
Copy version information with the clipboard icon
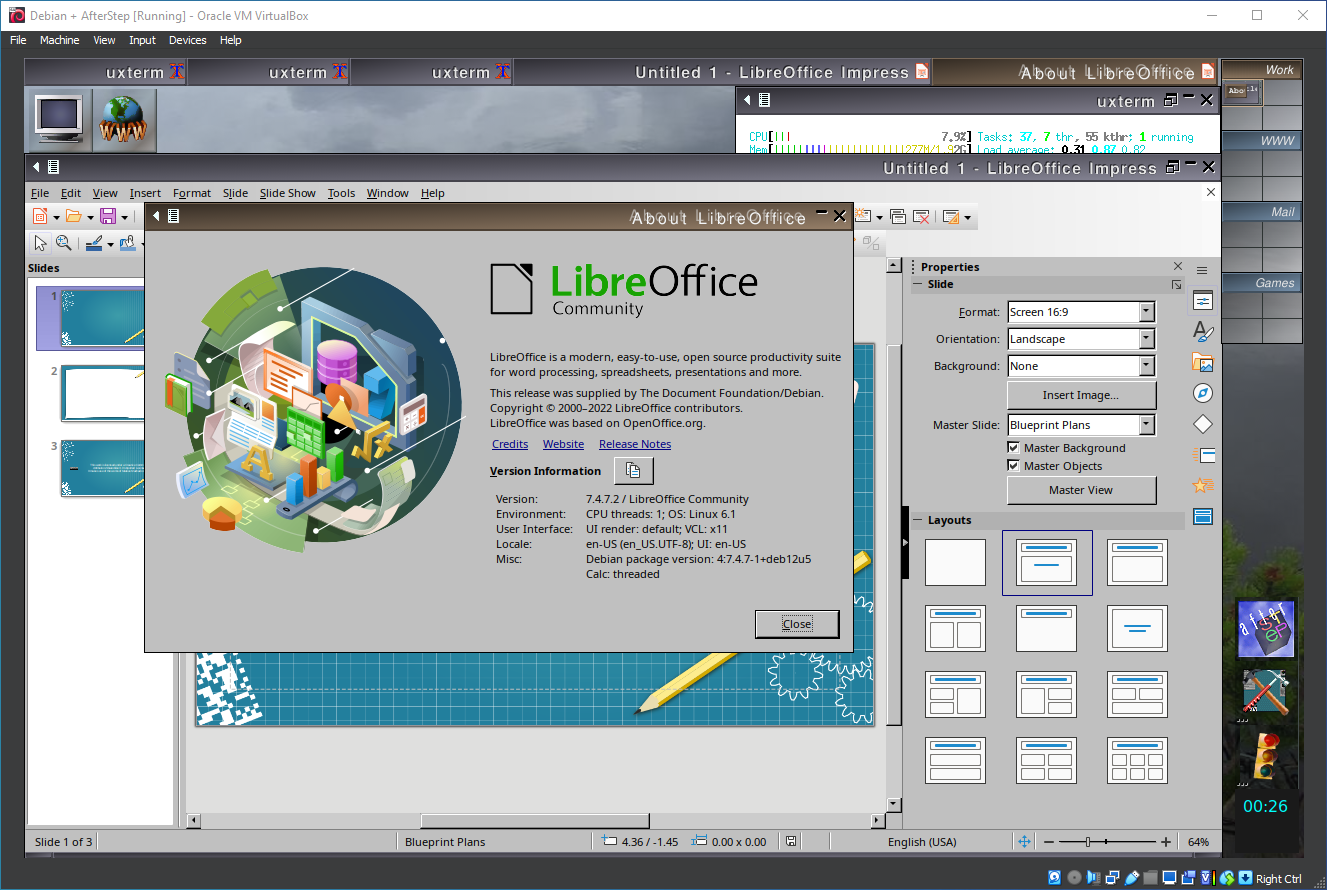pyautogui.click(x=633, y=471)
